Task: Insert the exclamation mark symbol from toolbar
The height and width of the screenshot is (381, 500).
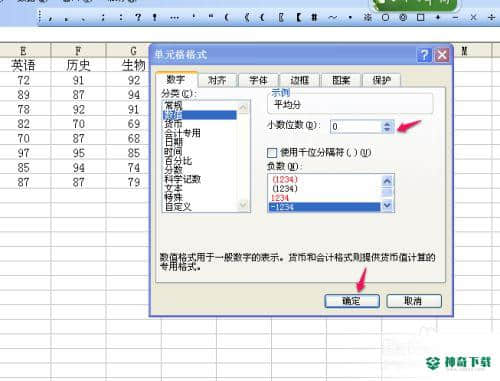Action: tap(155, 17)
